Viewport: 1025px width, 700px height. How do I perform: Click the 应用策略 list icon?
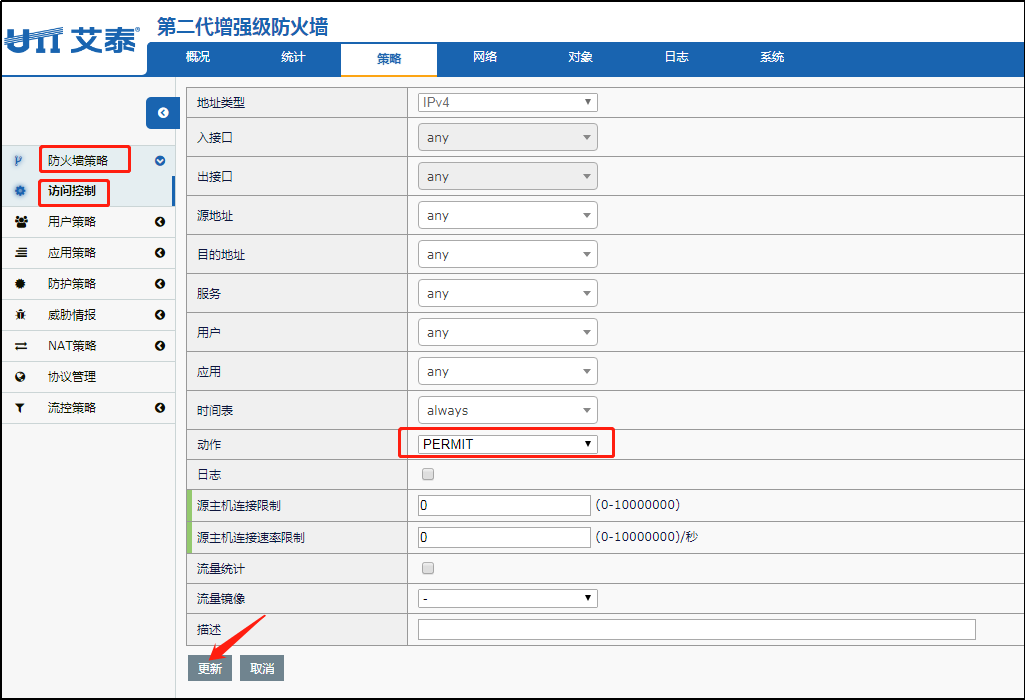(x=21, y=252)
